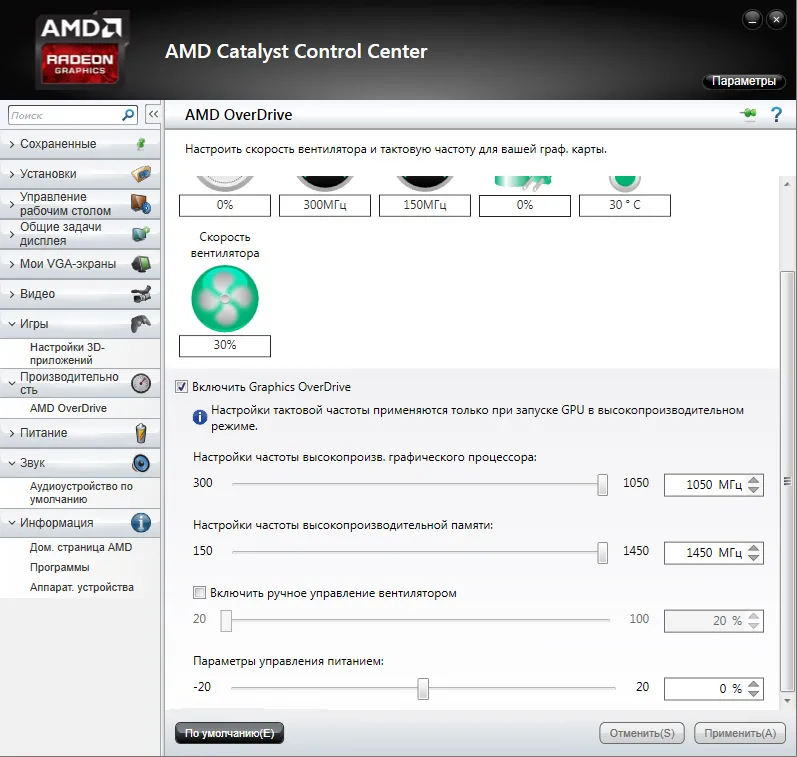Enable manual fan control checkbox
The width and height of the screenshot is (797, 757).
[199, 593]
